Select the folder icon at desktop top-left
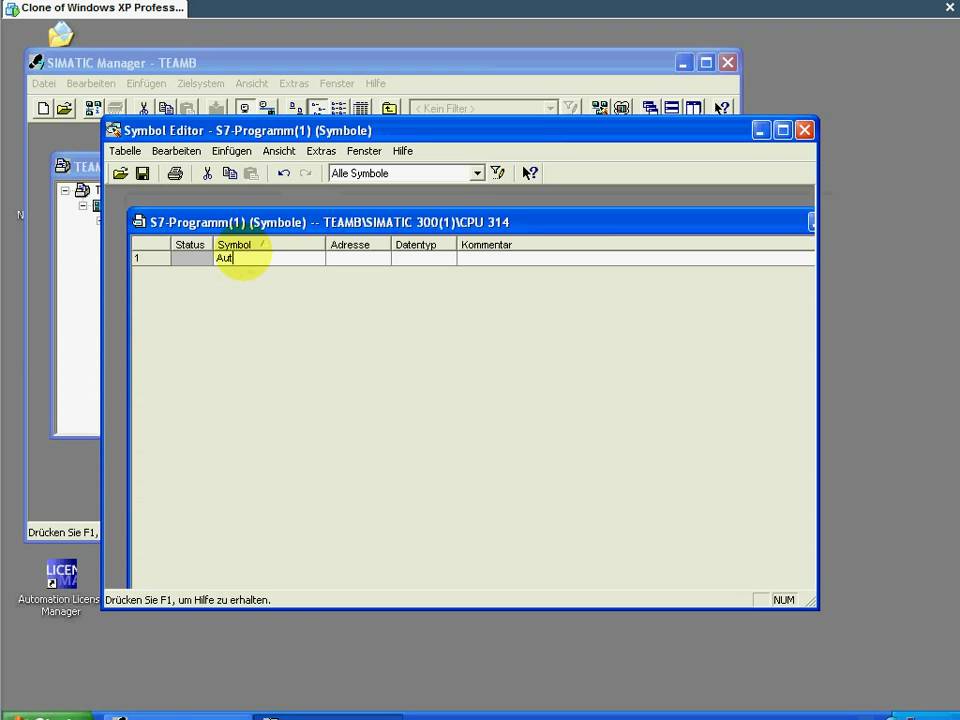The width and height of the screenshot is (960, 720). (61, 34)
